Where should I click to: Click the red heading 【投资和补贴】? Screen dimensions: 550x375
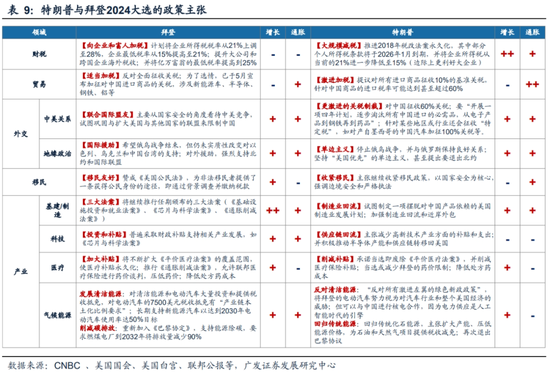(104, 234)
